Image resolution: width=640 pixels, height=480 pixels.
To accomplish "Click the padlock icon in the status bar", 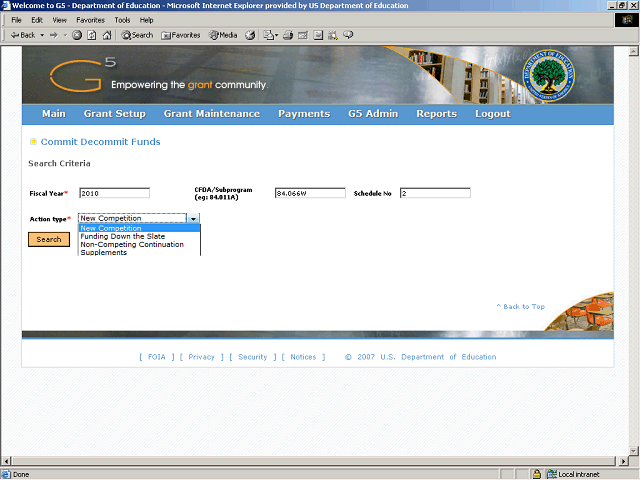I will point(537,474).
